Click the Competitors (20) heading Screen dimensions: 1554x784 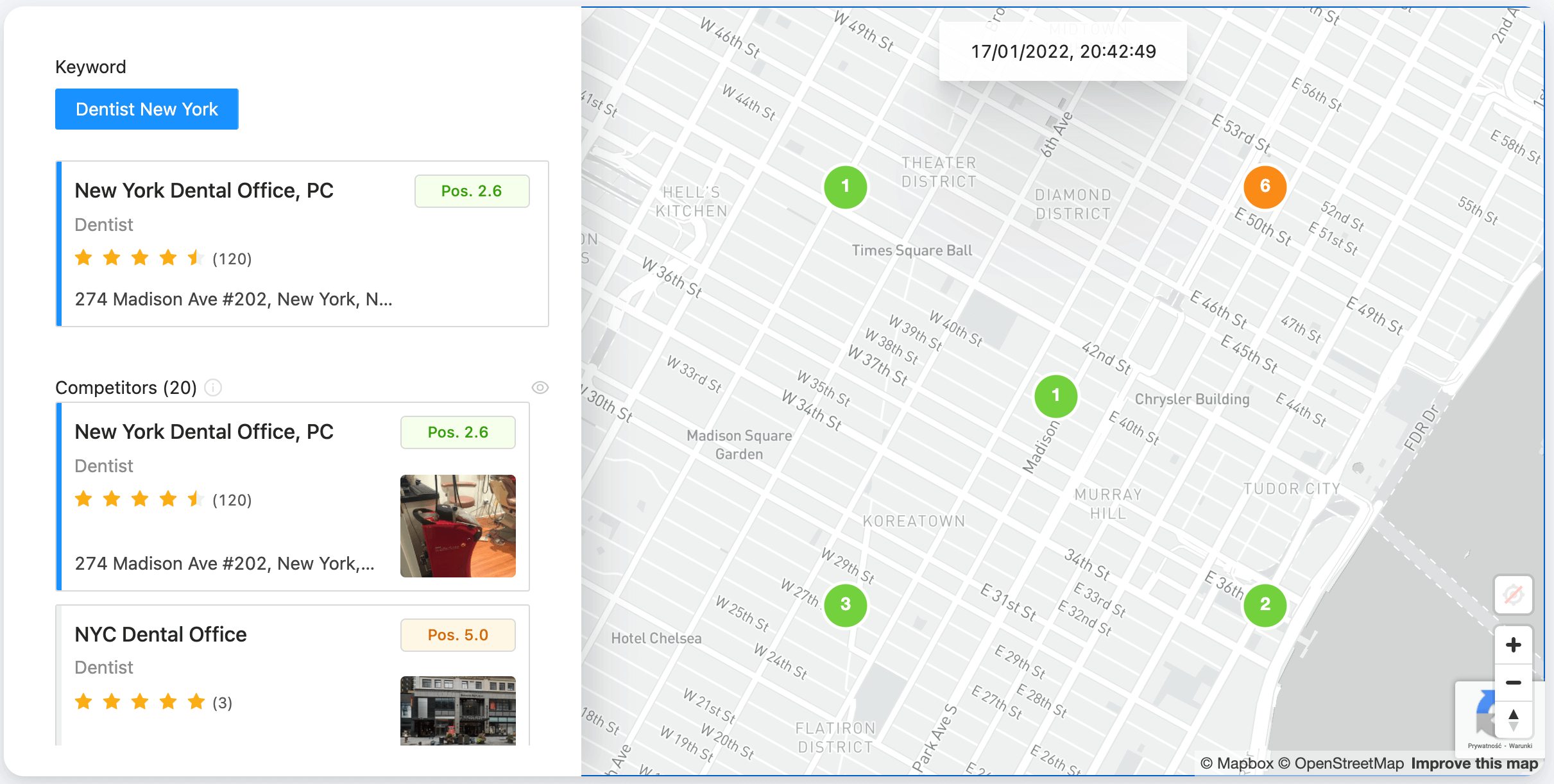point(126,388)
